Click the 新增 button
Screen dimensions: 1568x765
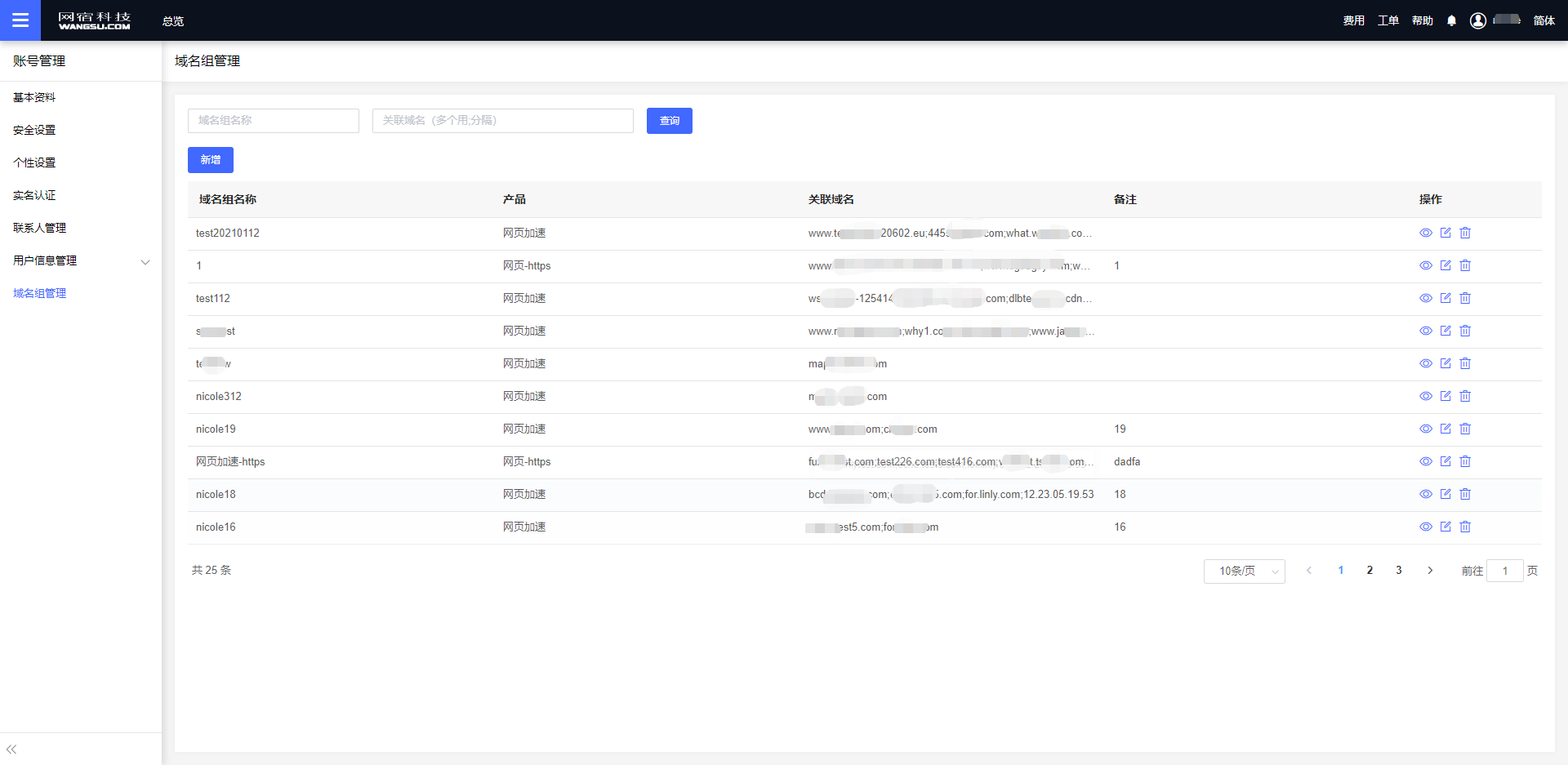click(x=211, y=160)
